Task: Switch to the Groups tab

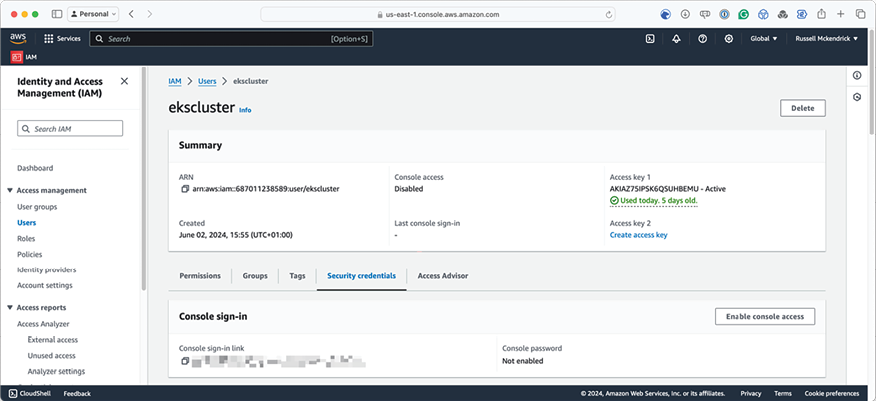Action: [255, 276]
